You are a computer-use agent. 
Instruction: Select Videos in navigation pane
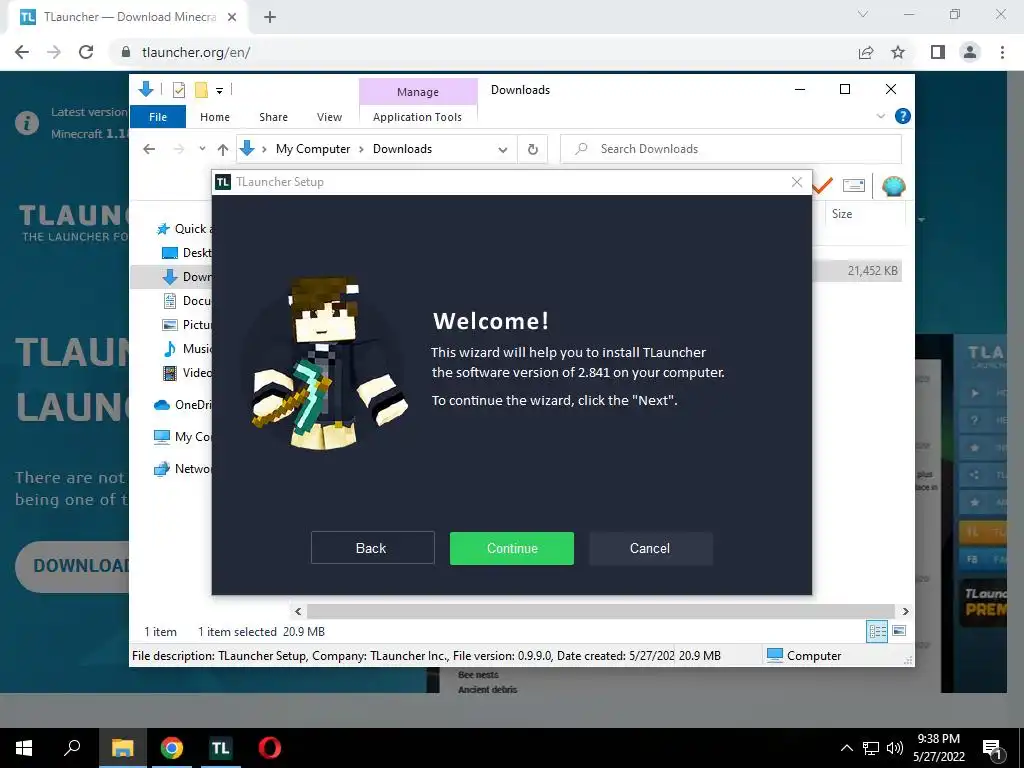(x=186, y=373)
